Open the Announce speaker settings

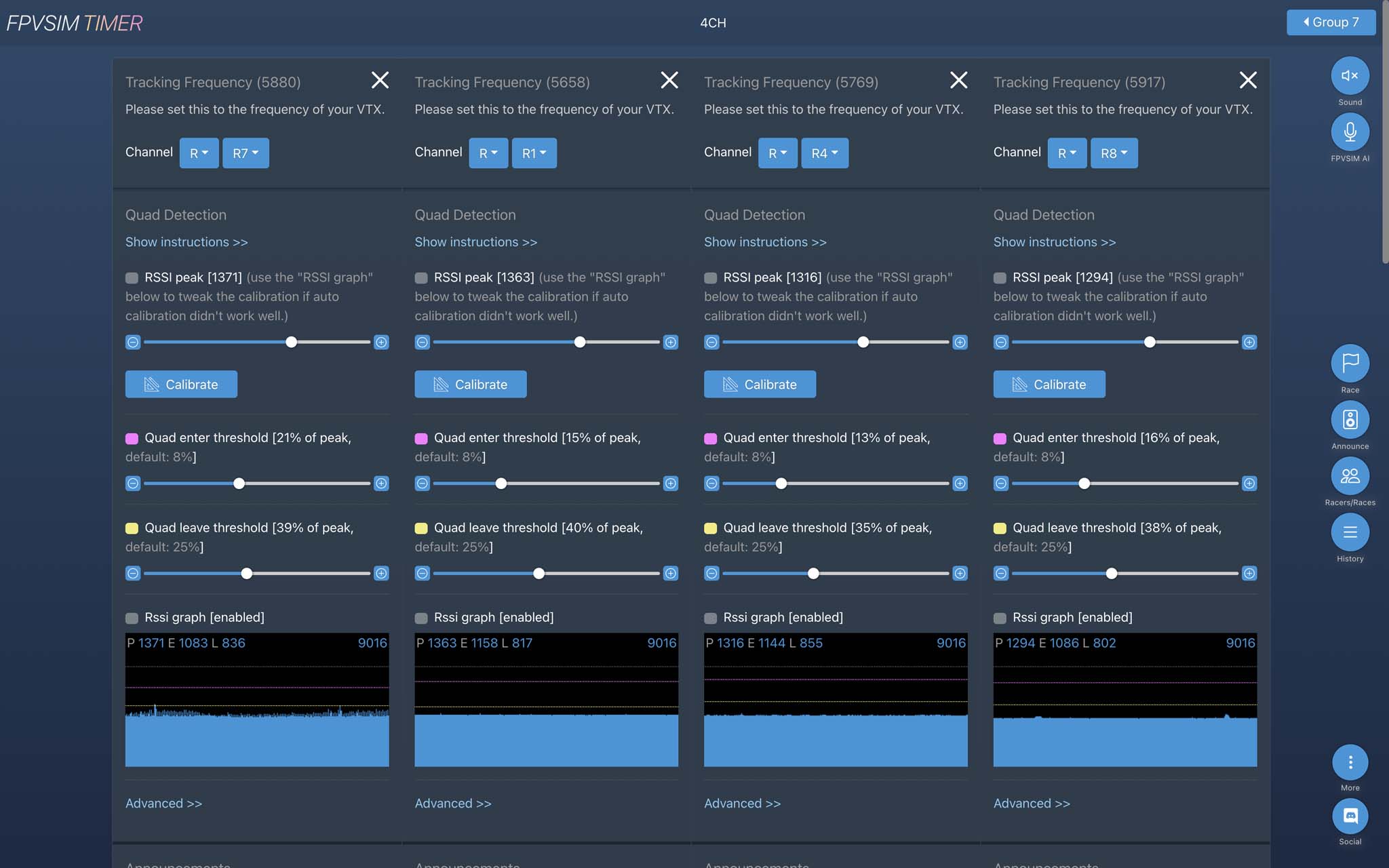click(x=1350, y=420)
